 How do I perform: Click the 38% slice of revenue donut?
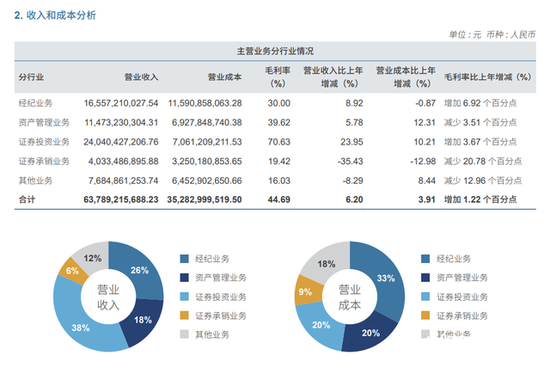81,328
